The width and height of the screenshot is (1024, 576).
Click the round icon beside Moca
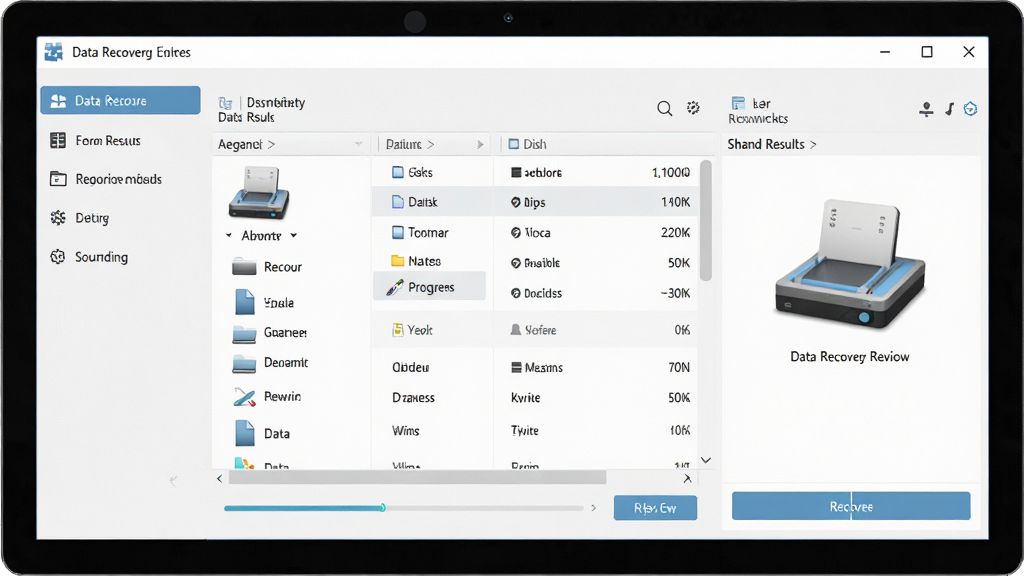tap(516, 232)
